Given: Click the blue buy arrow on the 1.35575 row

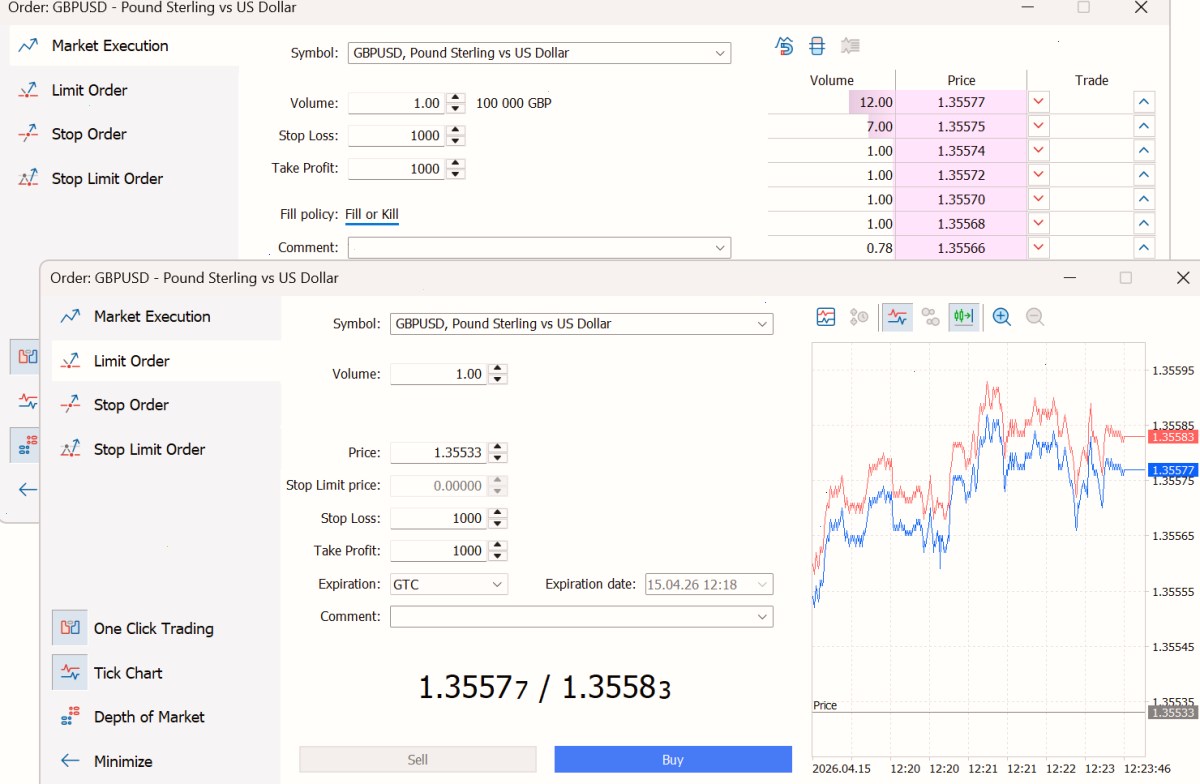Looking at the screenshot, I should click(1144, 127).
